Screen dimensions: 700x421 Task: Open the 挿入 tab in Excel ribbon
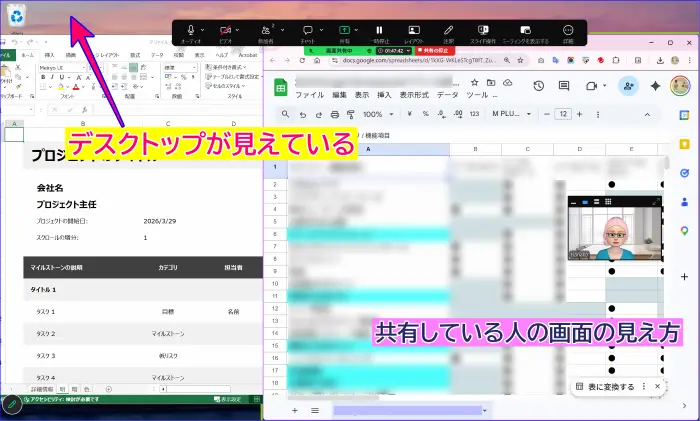[50, 55]
